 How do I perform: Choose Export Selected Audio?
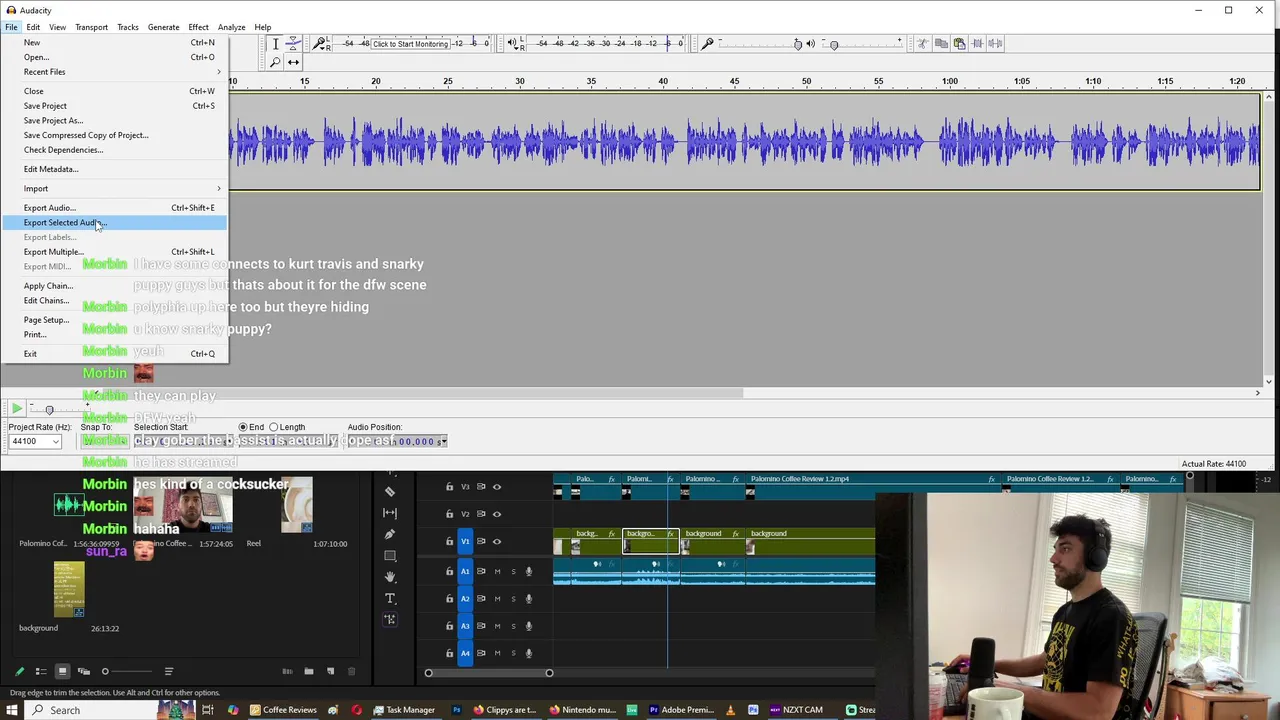(x=115, y=223)
